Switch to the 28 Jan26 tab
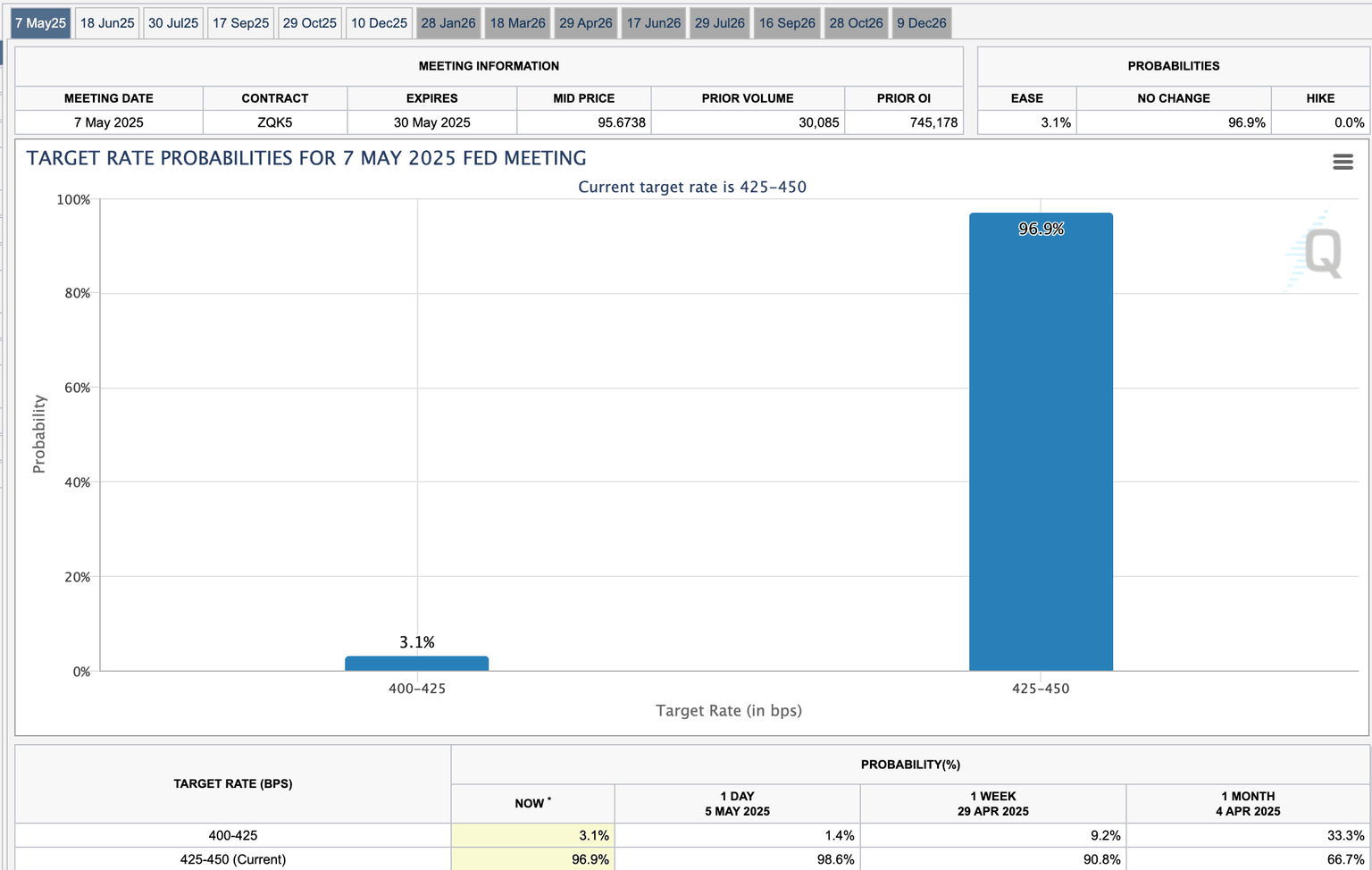The width and height of the screenshot is (1372, 870). click(448, 23)
